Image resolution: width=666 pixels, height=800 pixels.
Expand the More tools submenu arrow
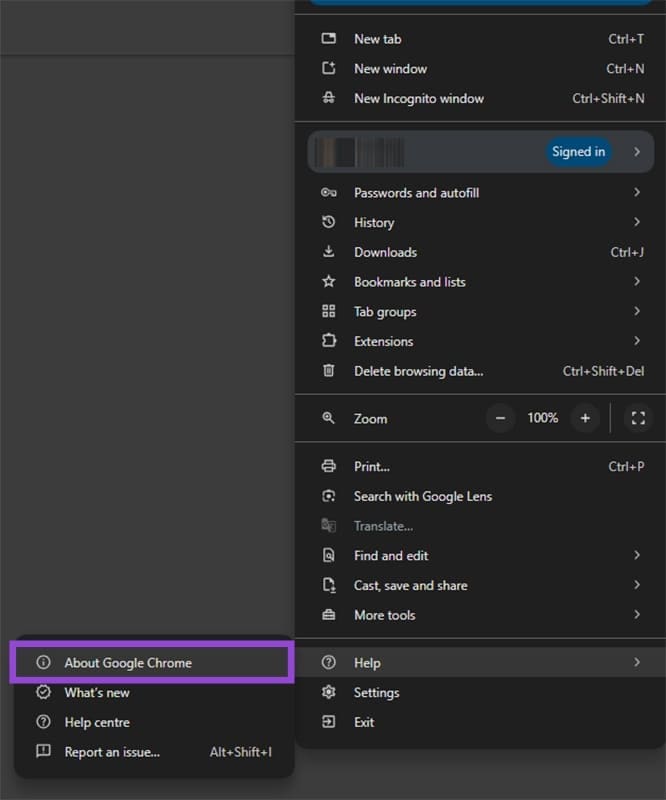tap(639, 615)
